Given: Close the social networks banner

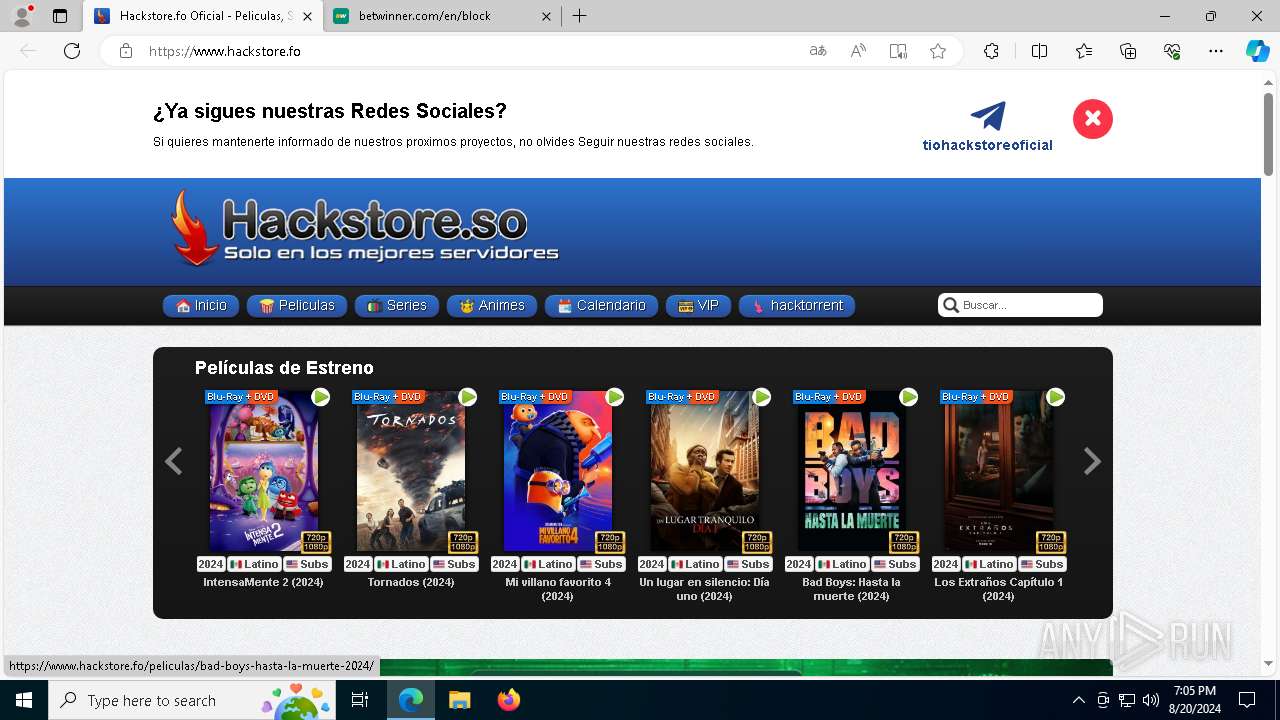Looking at the screenshot, I should click(1093, 119).
